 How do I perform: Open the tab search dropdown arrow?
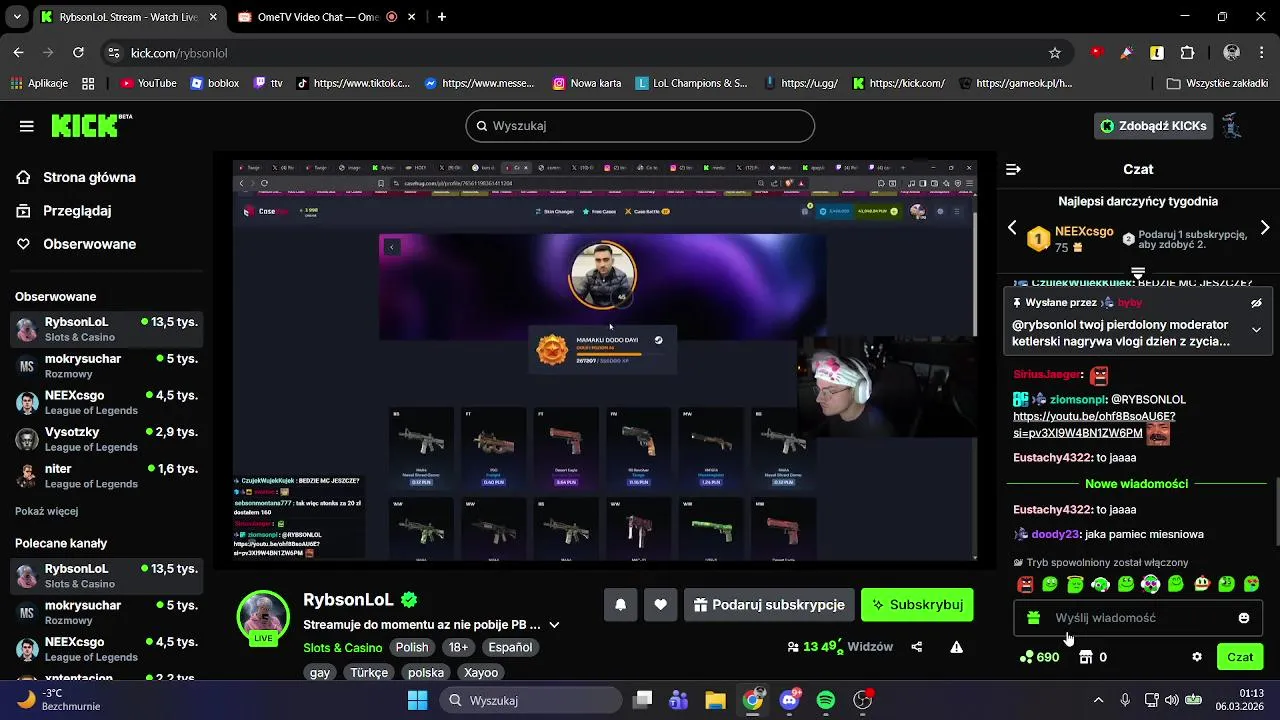tap(17, 17)
